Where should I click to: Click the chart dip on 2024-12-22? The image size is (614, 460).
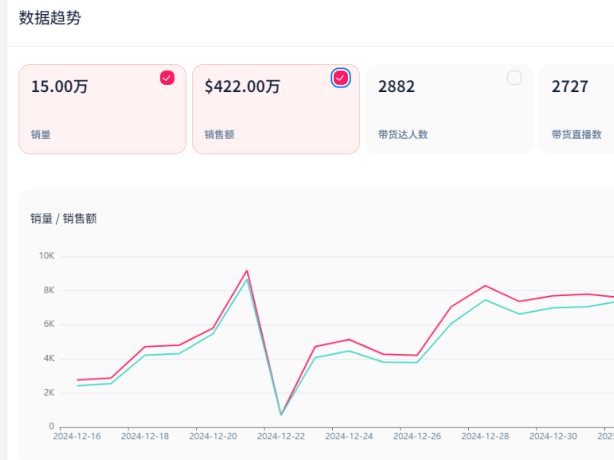point(281,414)
